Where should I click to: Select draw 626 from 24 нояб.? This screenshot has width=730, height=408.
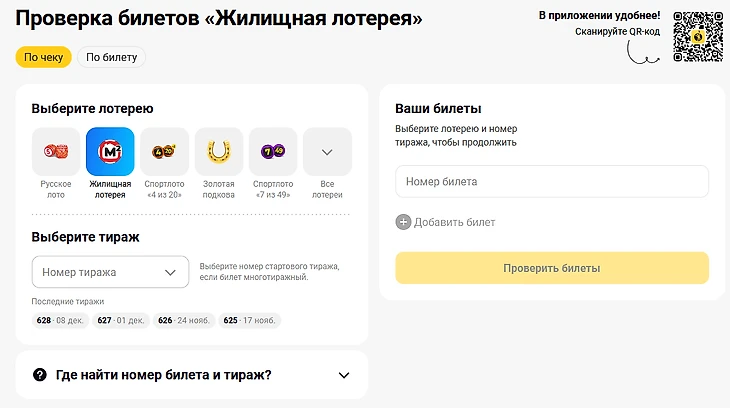tap(183, 321)
